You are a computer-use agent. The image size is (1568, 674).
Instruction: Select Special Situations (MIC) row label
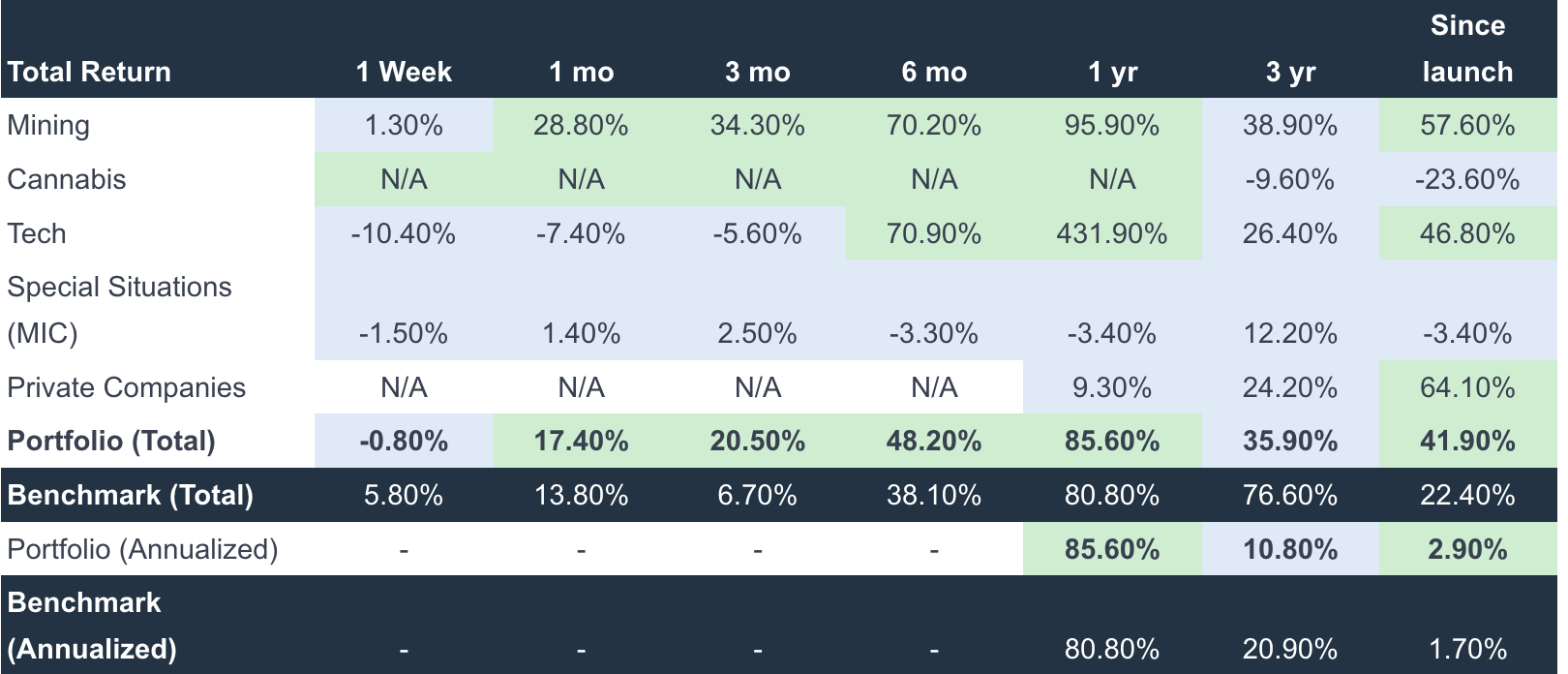(x=119, y=310)
